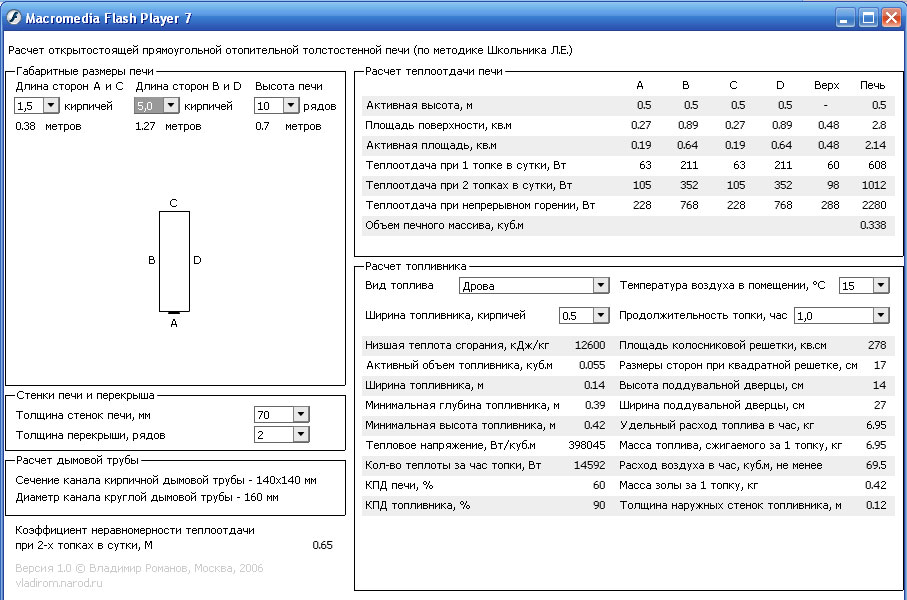
Task: Click active firebox volume 0.055 value
Action: coord(592,365)
